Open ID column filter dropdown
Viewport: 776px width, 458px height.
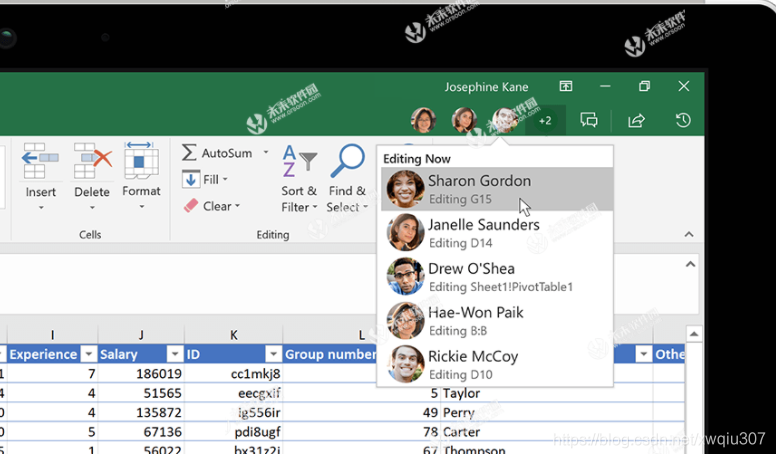tap(273, 354)
